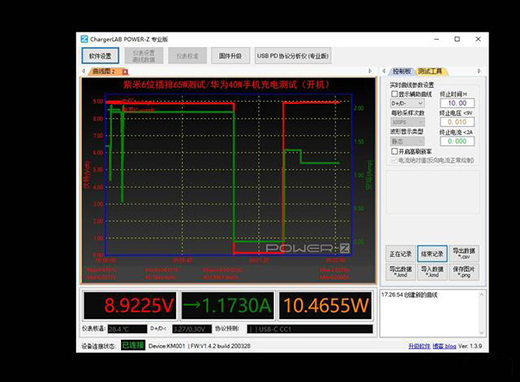Click left arrow of chart tab strip
The width and height of the screenshot is (520, 382).
pos(84,71)
